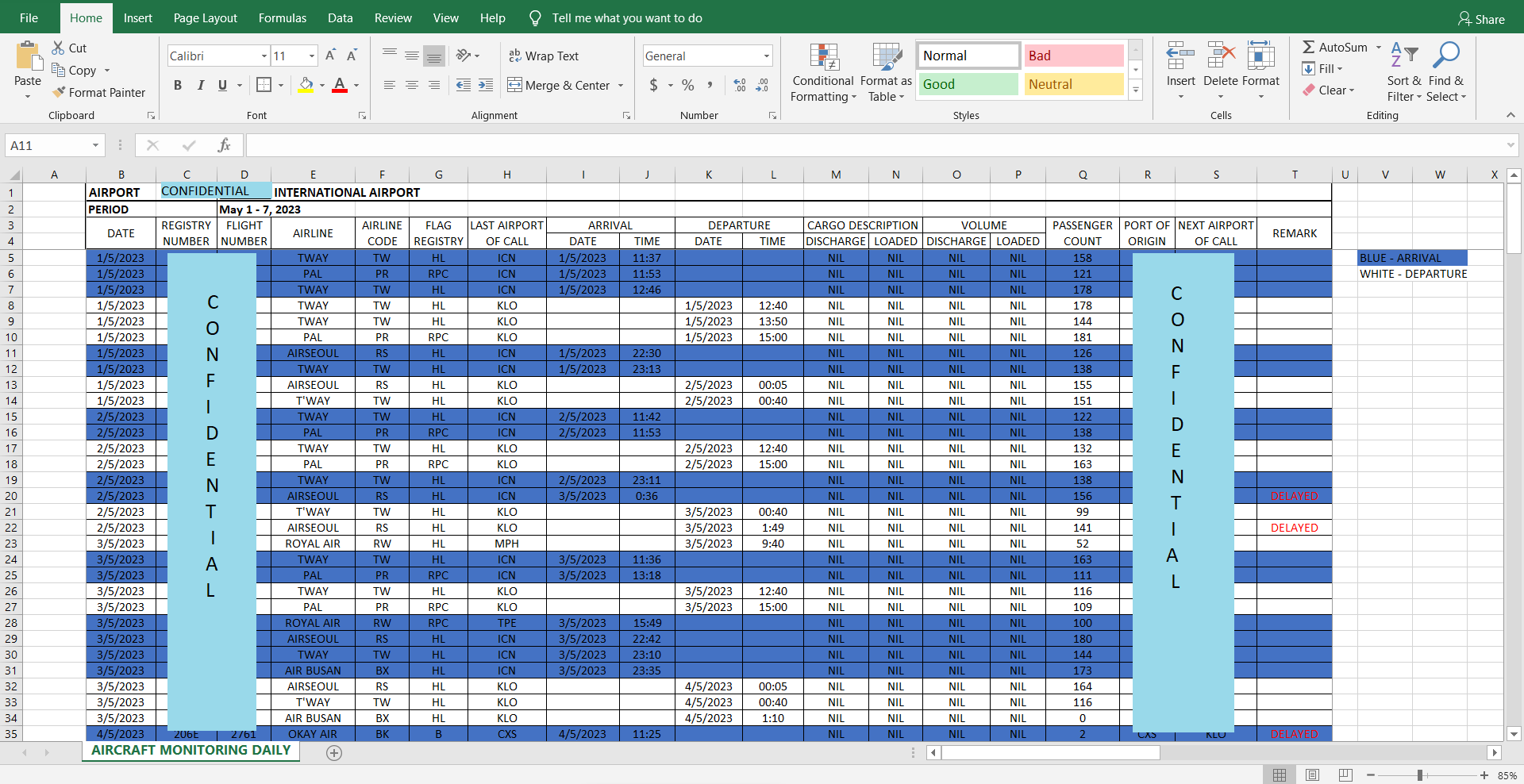Switch to the Page Layout tab
The width and height of the screenshot is (1524, 784).
coord(206,17)
